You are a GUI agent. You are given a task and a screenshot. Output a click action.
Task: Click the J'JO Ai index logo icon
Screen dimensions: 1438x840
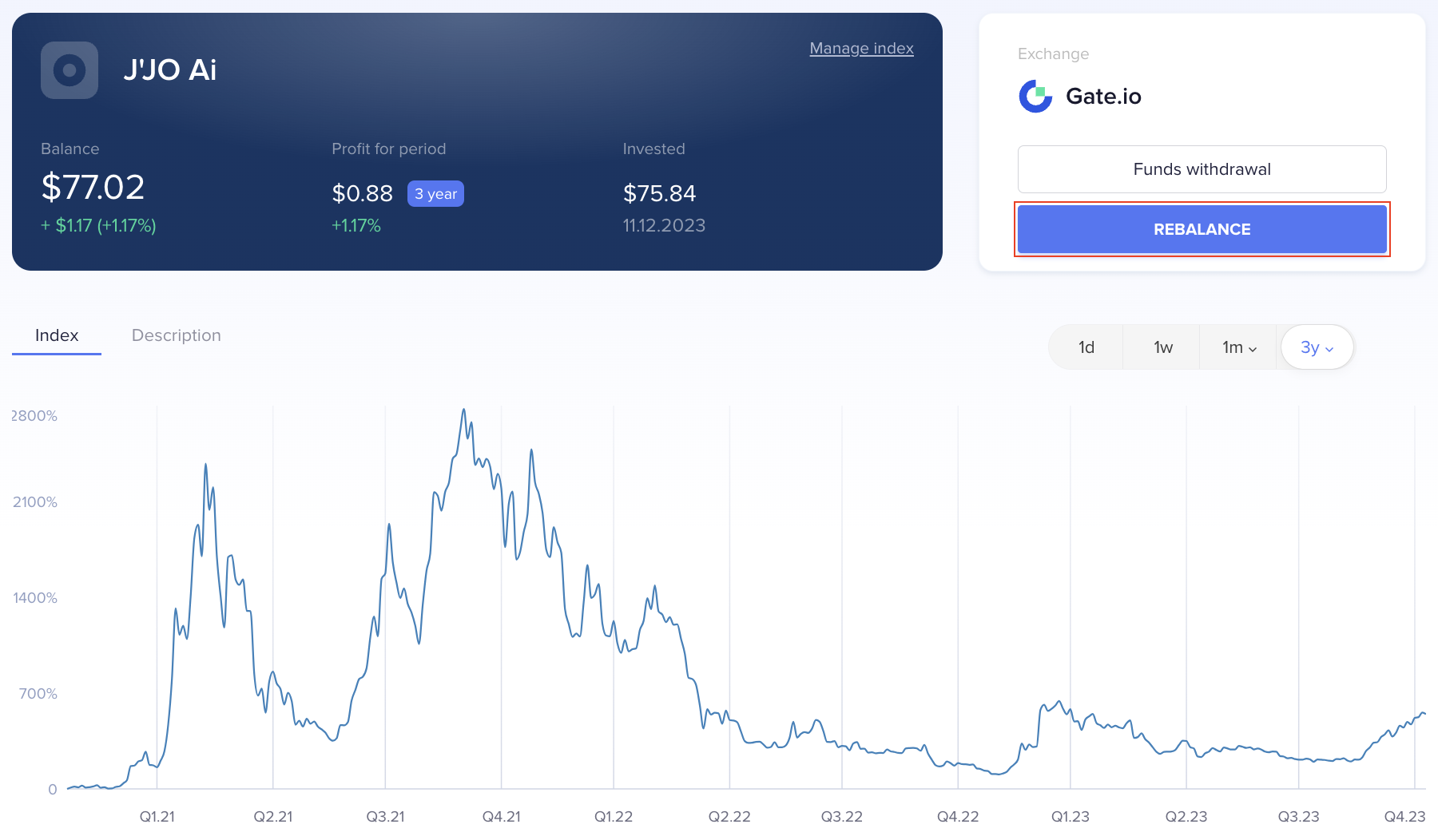coord(70,70)
